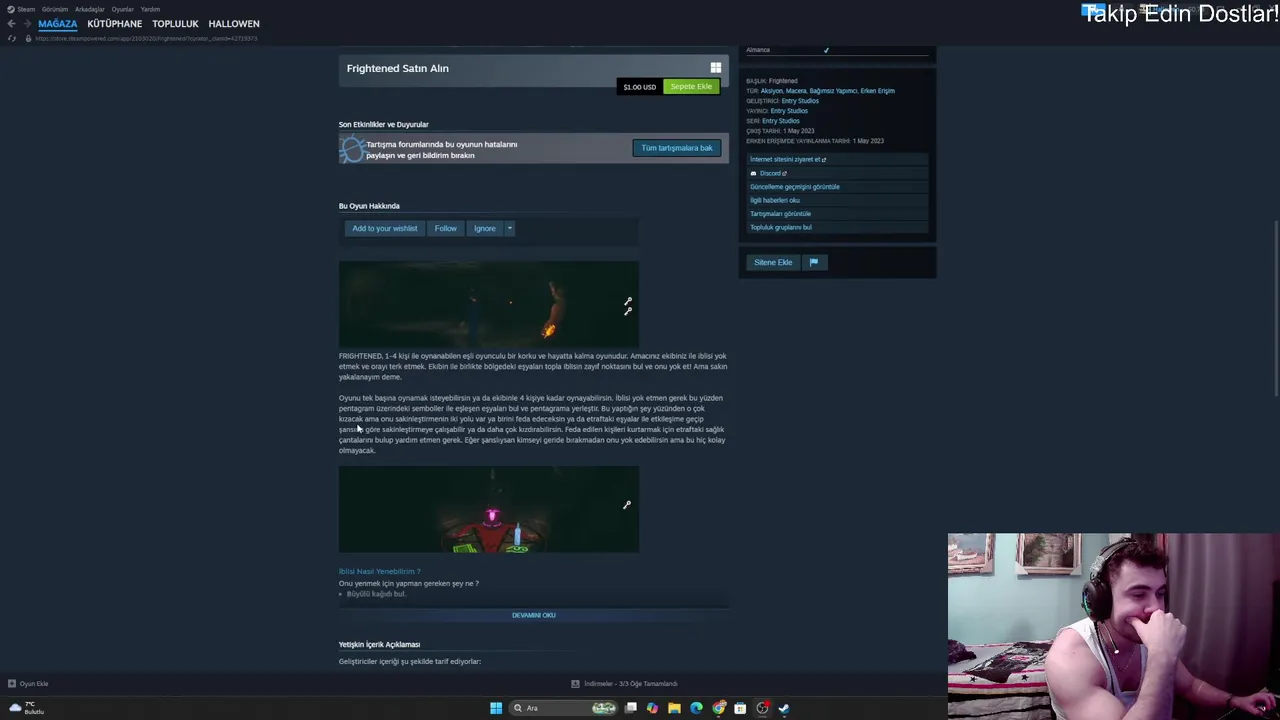Open the Görünüm menu
This screenshot has width=1280, height=720.
pyautogui.click(x=55, y=9)
